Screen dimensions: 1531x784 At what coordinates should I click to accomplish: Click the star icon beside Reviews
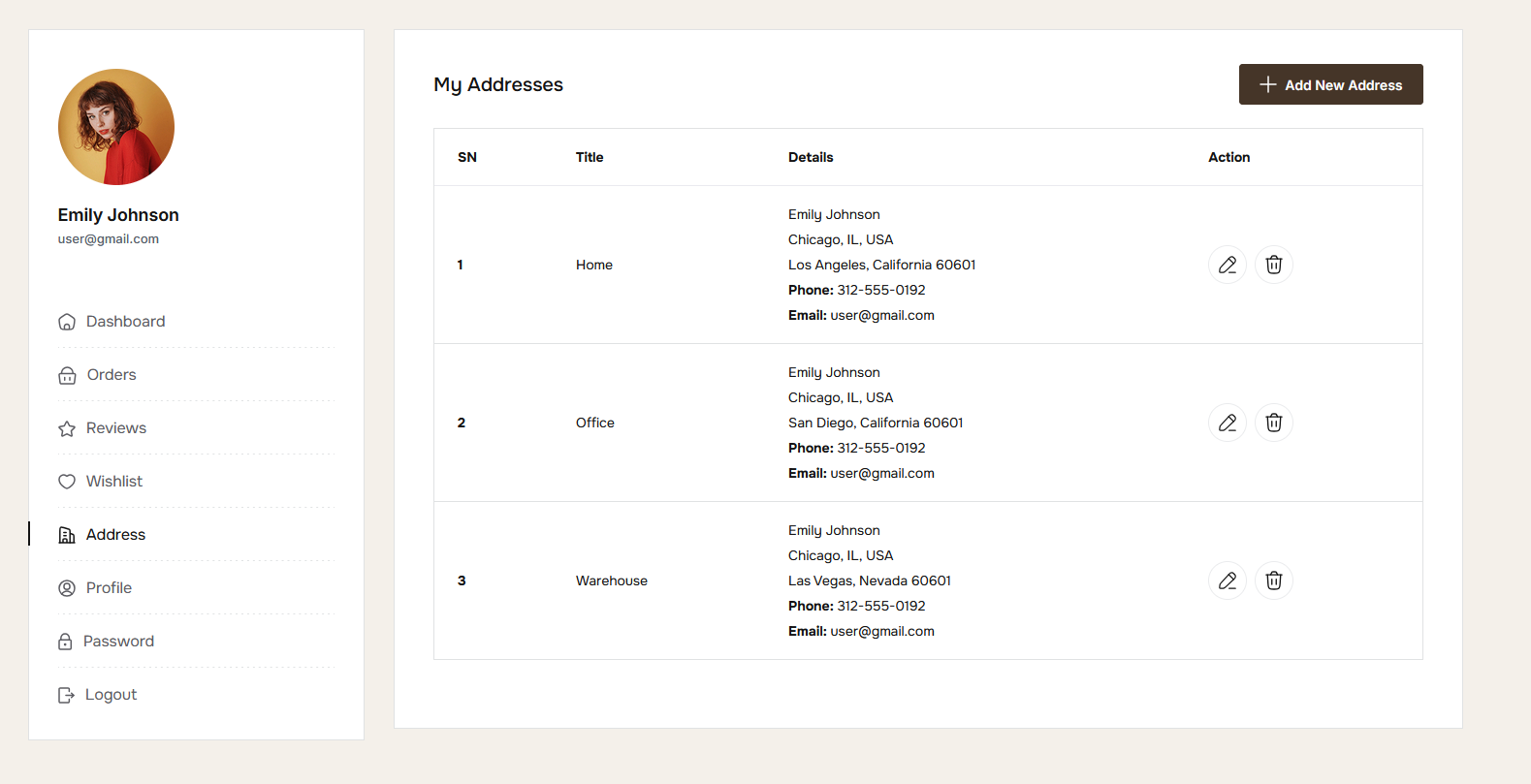[67, 428]
